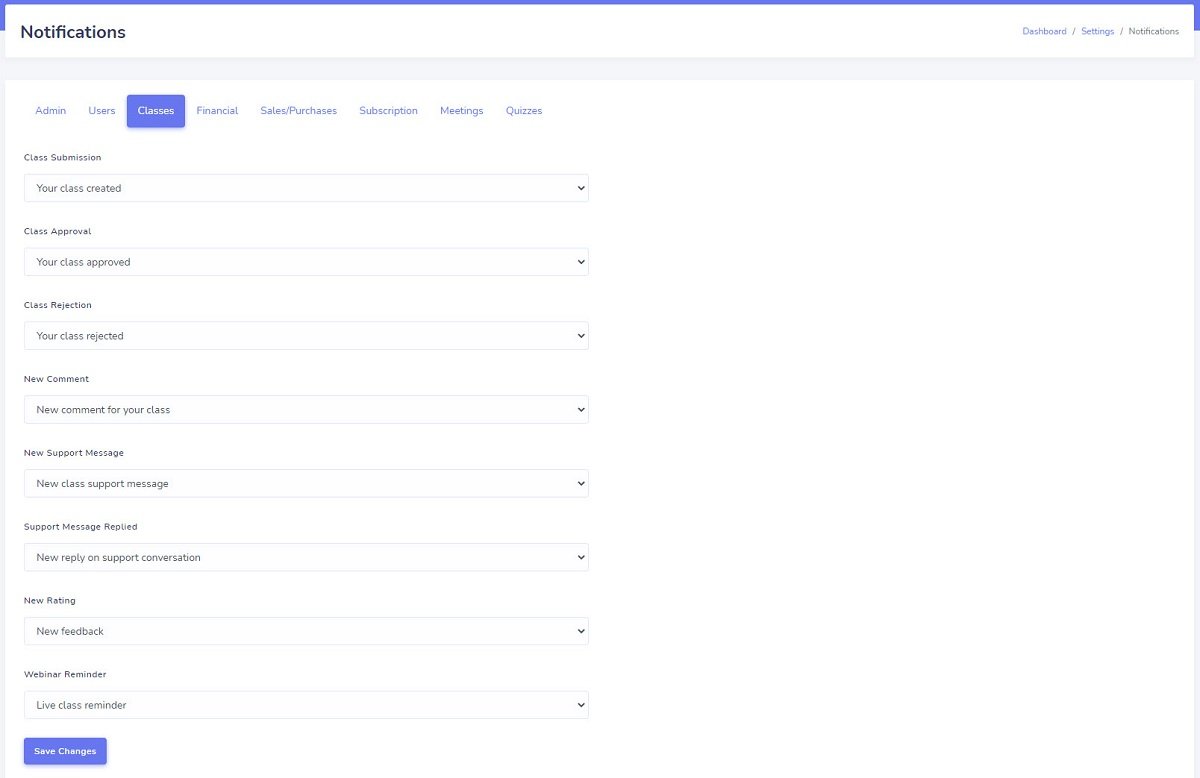
Task: Expand the Webinar Reminder dropdown
Action: pyautogui.click(x=306, y=705)
